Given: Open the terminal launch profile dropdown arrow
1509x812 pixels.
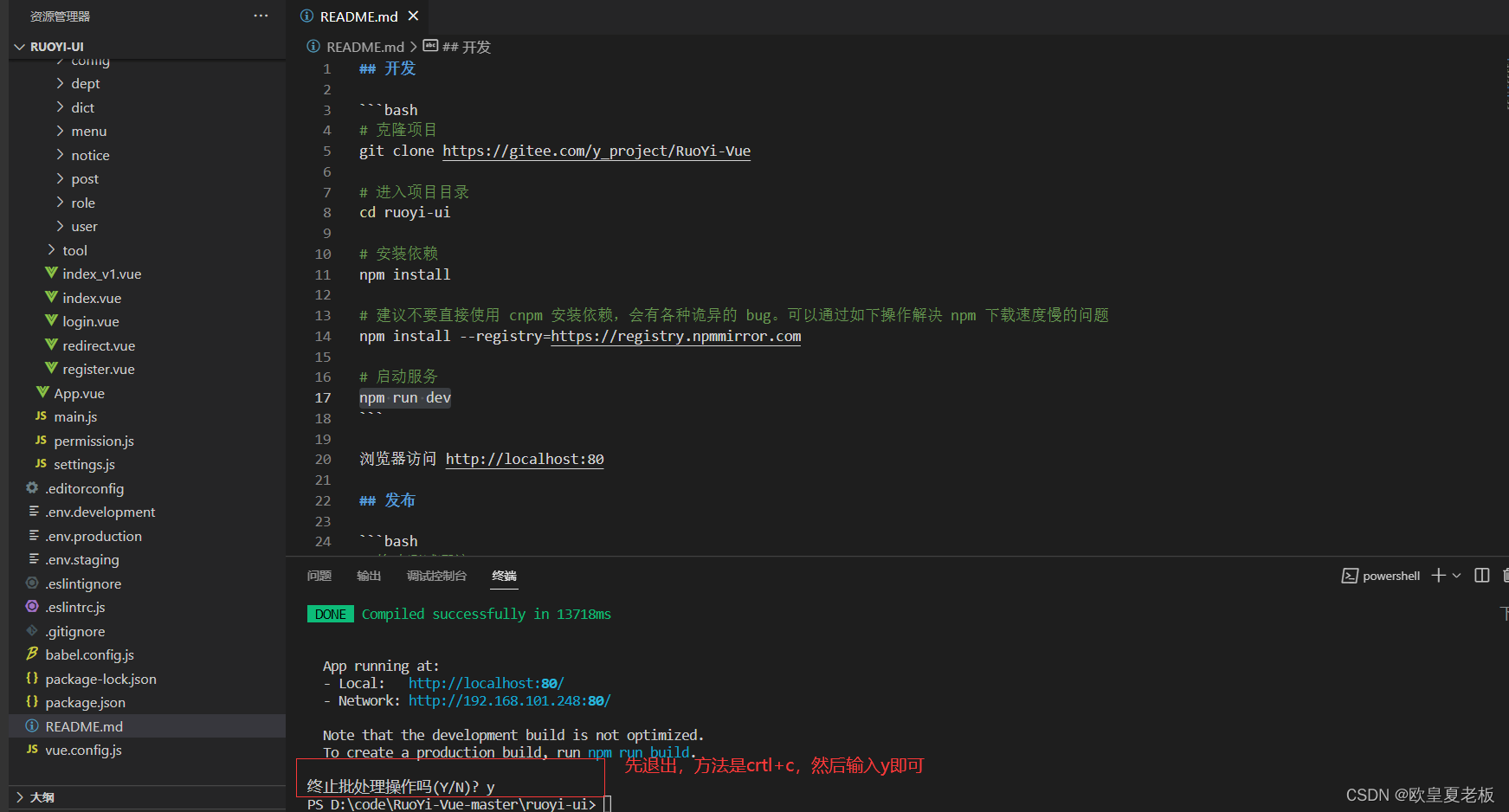Looking at the screenshot, I should coord(1456,576).
